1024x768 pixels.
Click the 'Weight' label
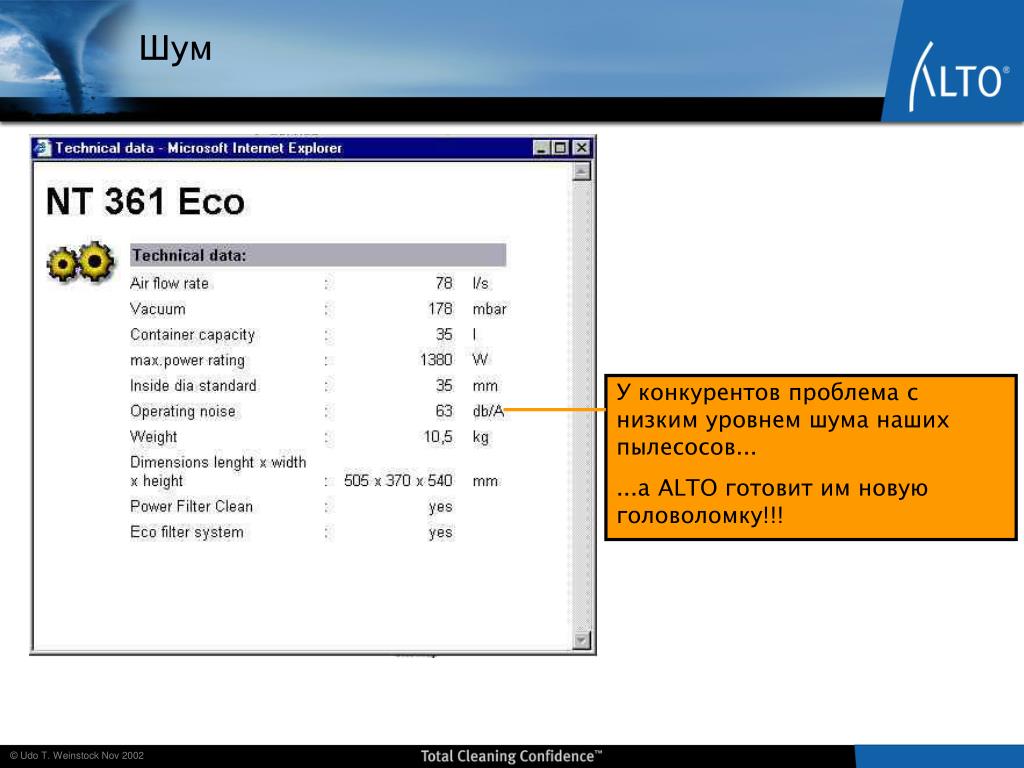(x=153, y=437)
